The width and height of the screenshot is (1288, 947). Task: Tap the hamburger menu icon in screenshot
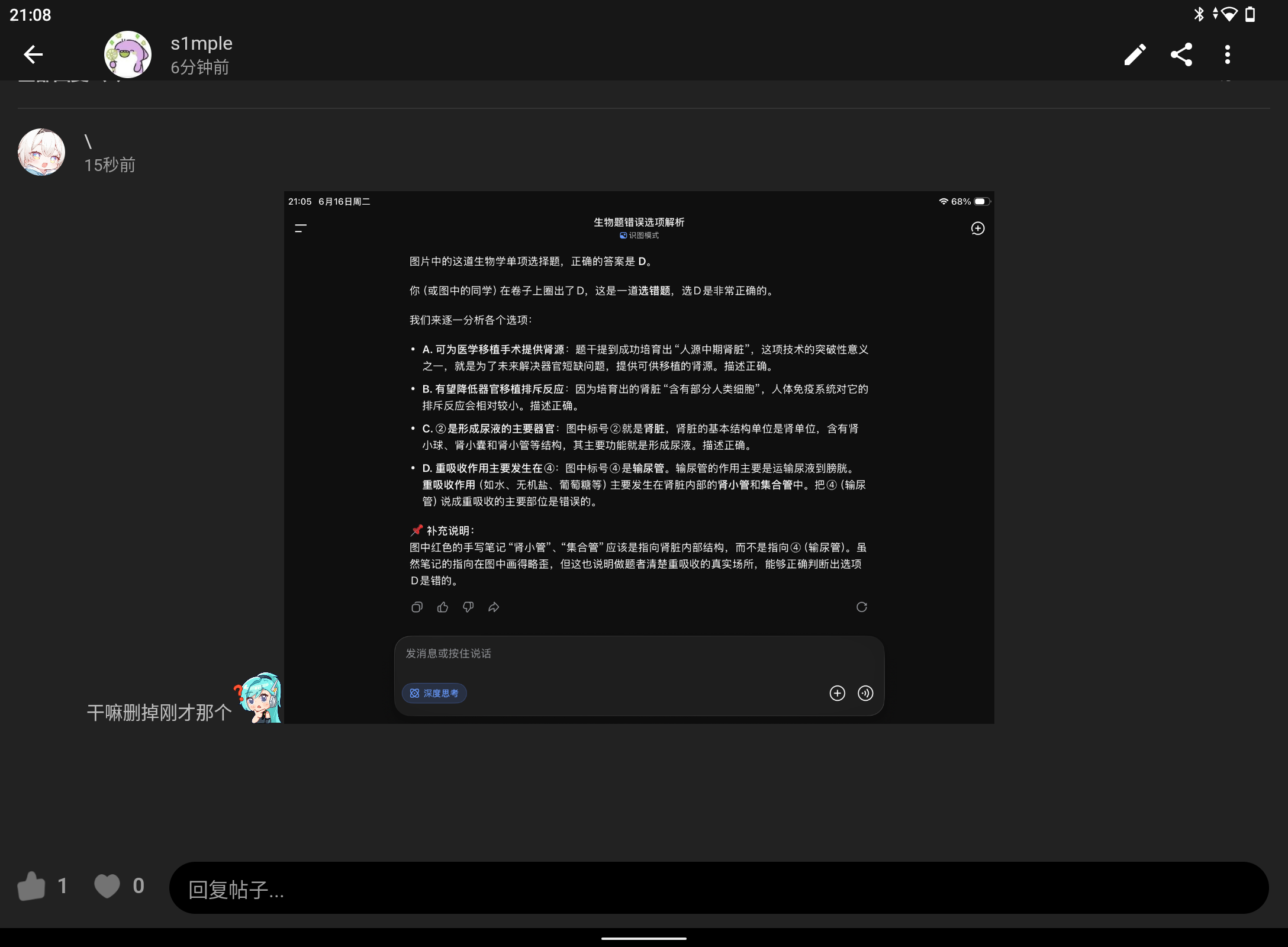tap(301, 228)
